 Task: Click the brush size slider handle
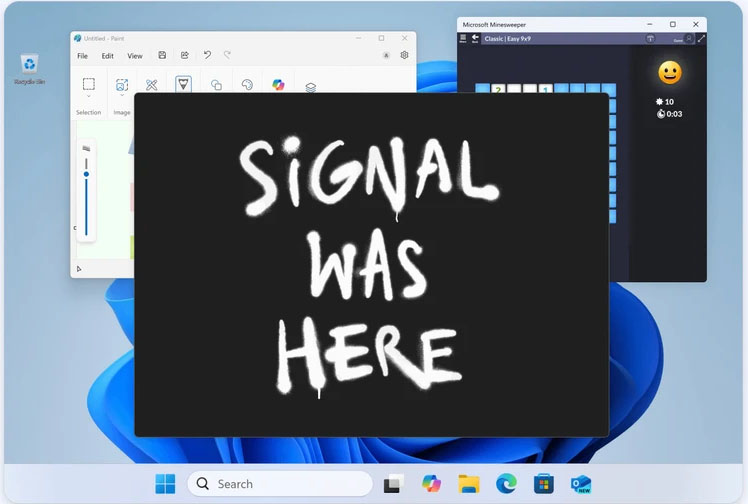point(86,174)
